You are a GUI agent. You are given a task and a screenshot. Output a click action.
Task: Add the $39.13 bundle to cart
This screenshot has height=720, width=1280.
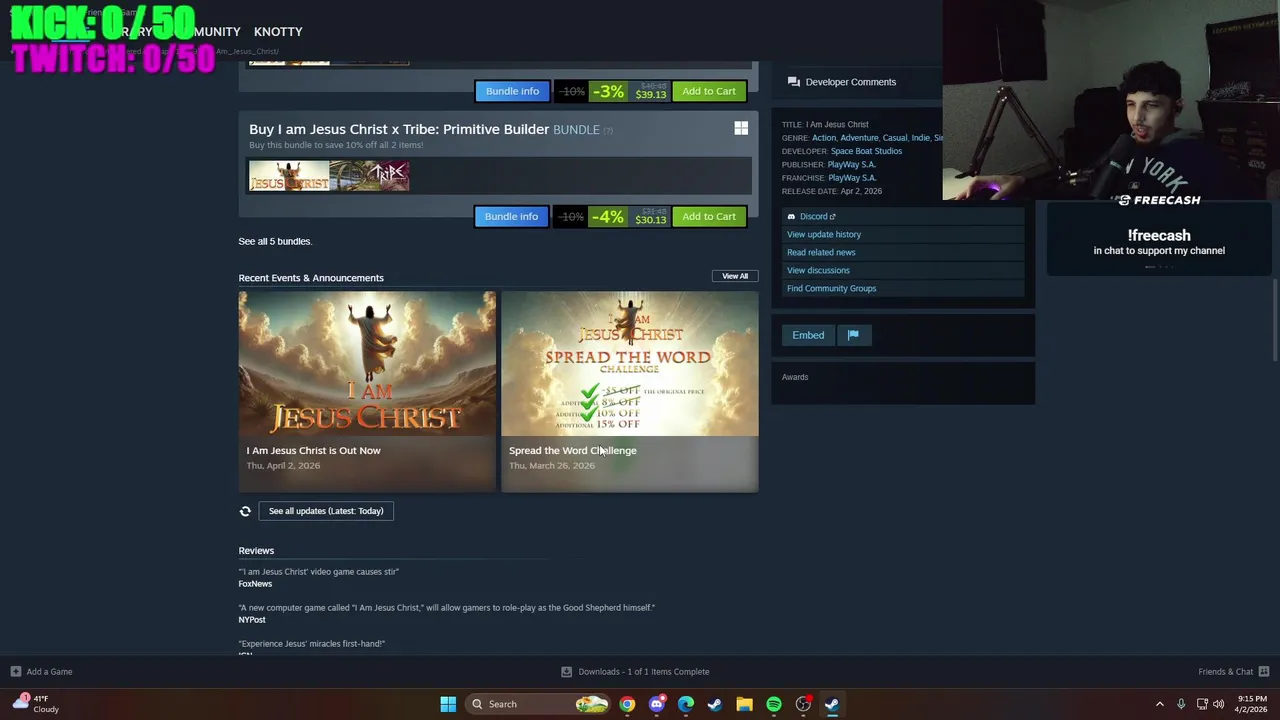click(709, 91)
